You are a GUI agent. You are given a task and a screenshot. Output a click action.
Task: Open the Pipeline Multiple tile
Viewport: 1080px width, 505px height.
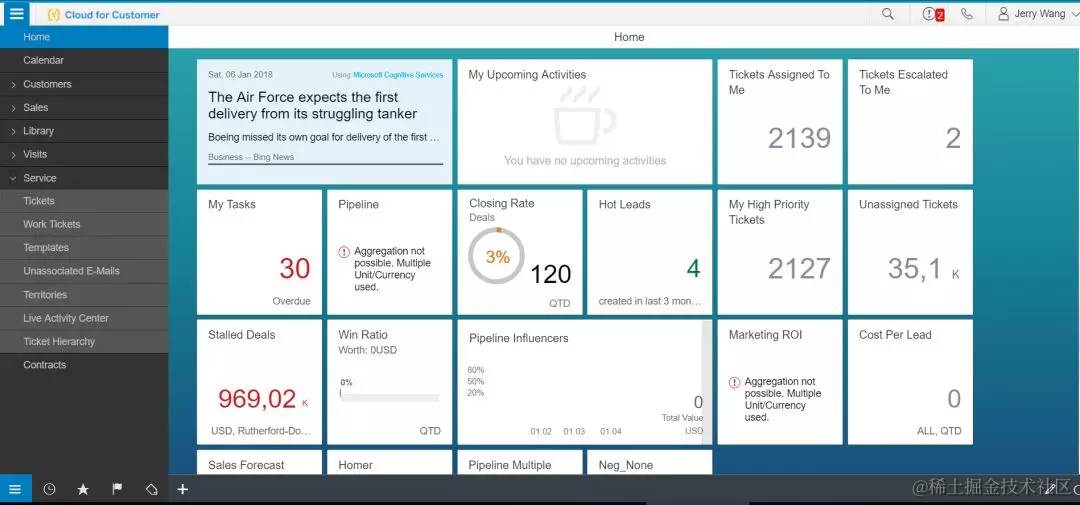pos(519,462)
